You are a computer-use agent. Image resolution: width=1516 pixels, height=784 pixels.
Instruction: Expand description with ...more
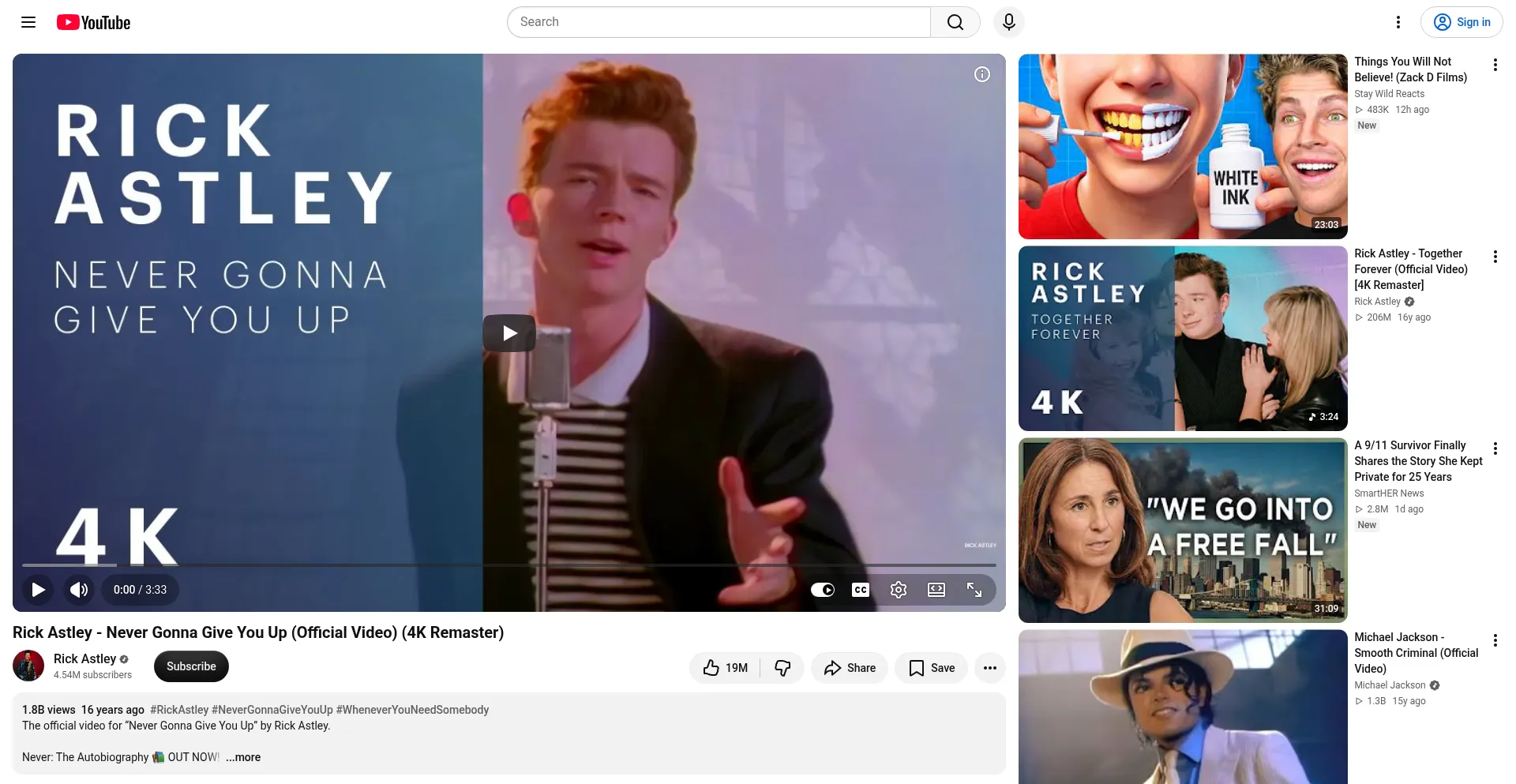tap(243, 757)
